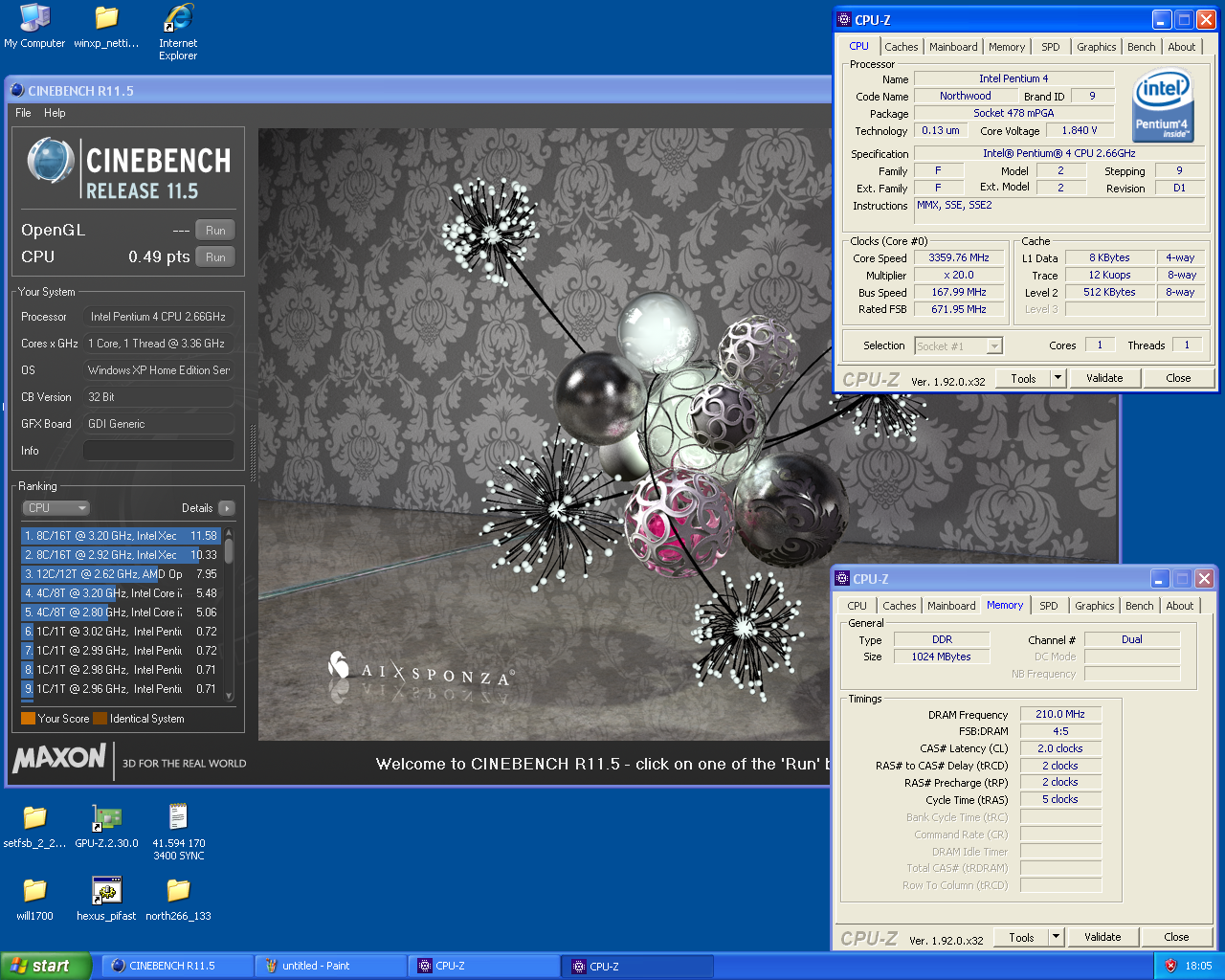Open Cinebench File menu
1225x980 pixels.
coord(23,113)
